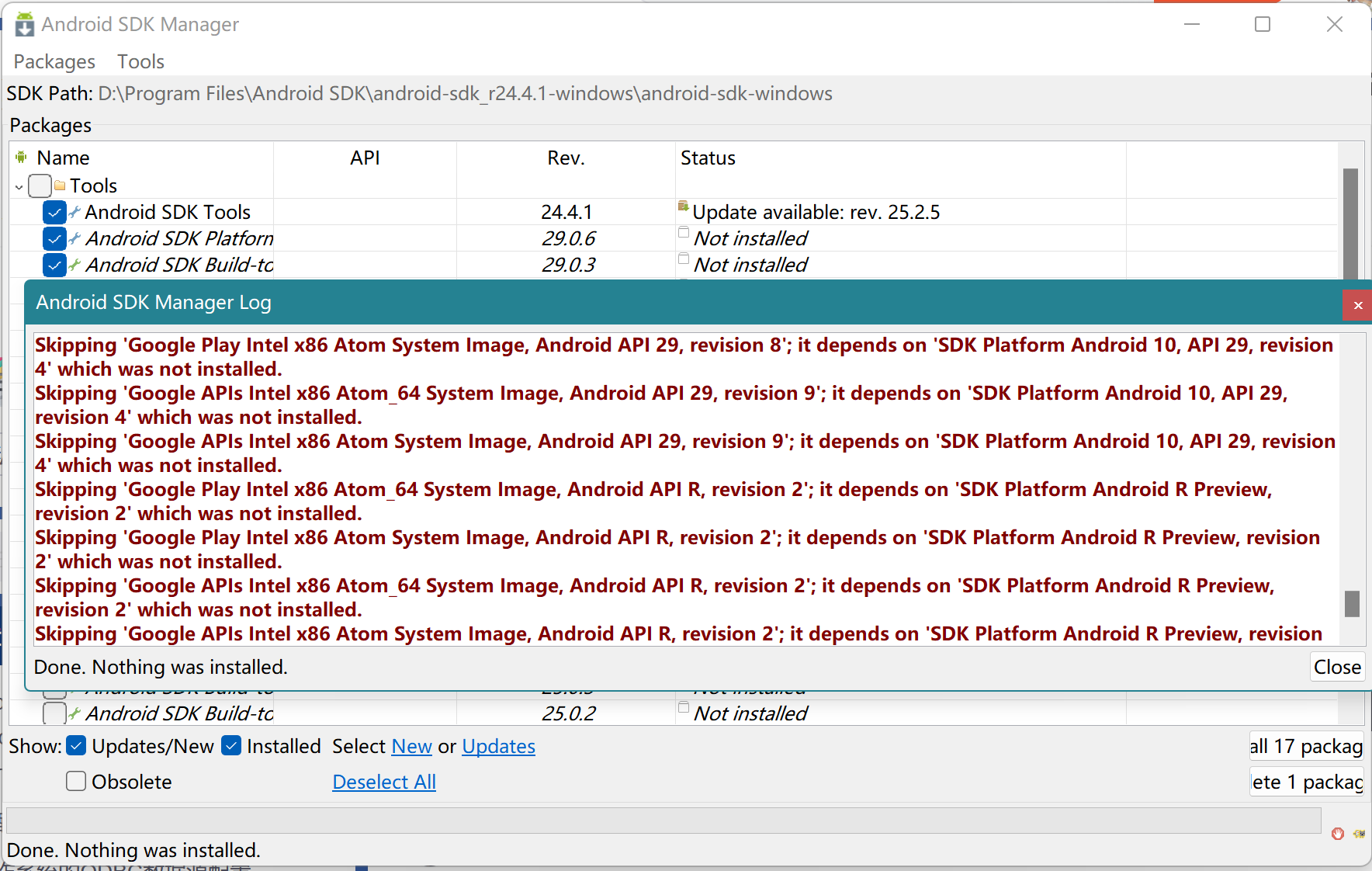Uncheck the Updates/New checkbox
Screen dimensions: 1372x871
75,746
